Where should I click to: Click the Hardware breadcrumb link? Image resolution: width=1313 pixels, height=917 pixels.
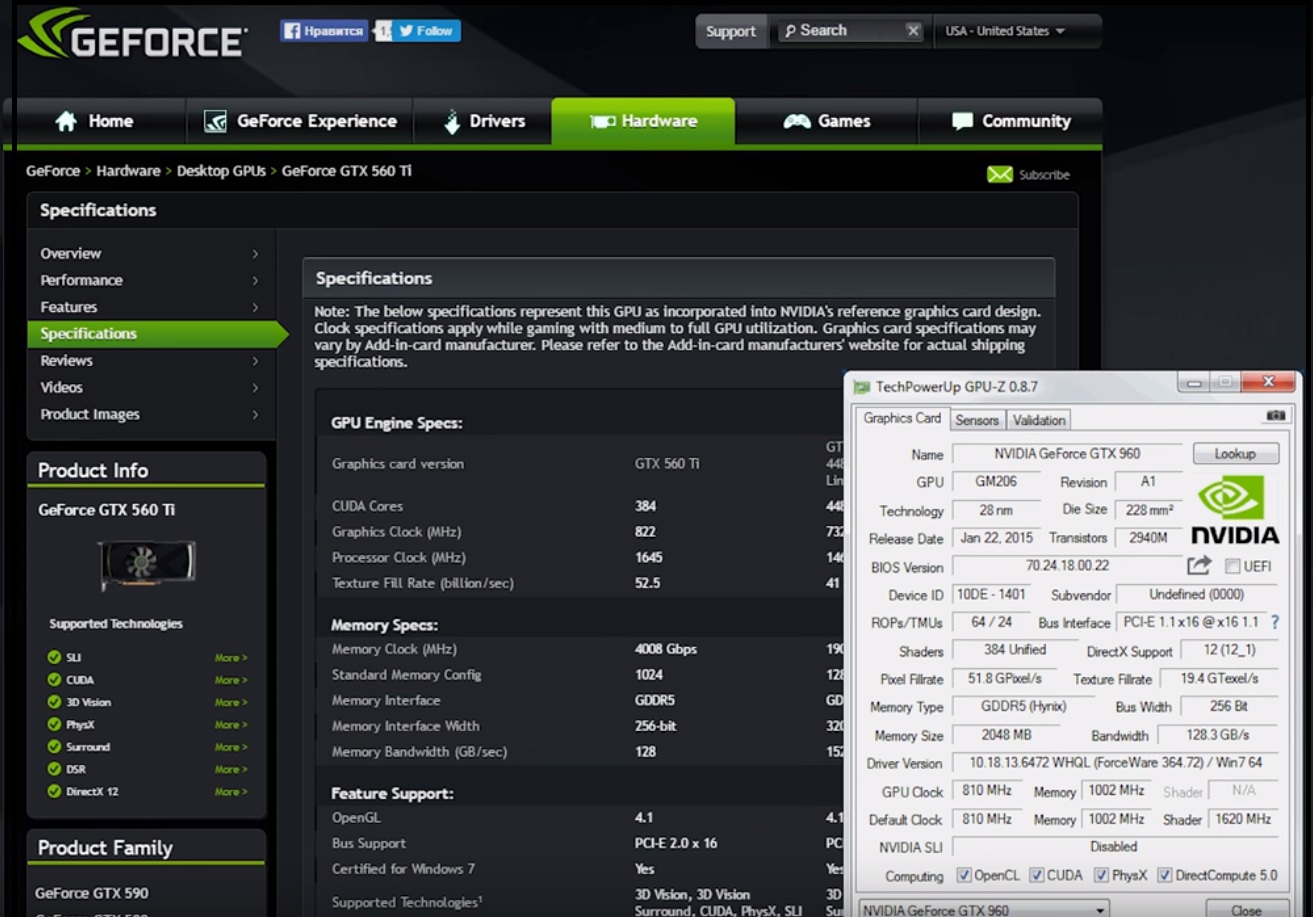(x=128, y=171)
